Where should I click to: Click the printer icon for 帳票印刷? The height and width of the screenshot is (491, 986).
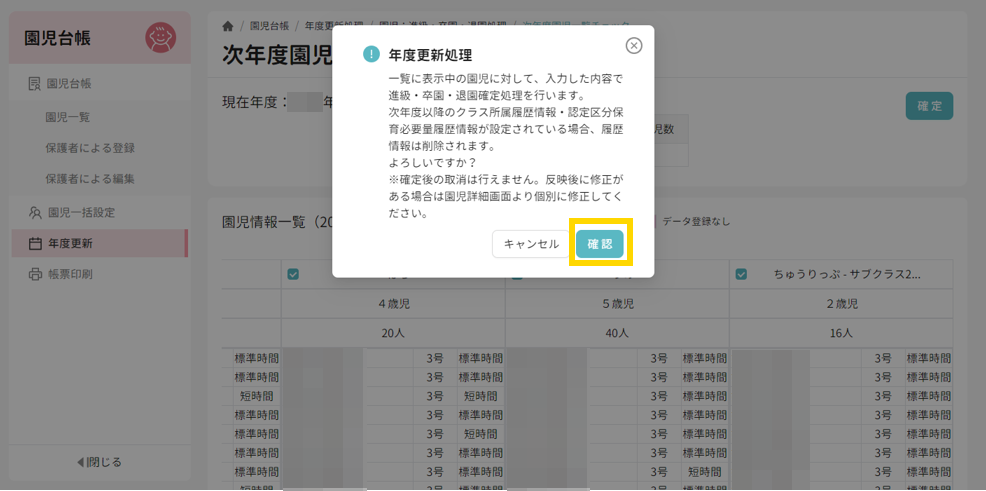click(35, 274)
